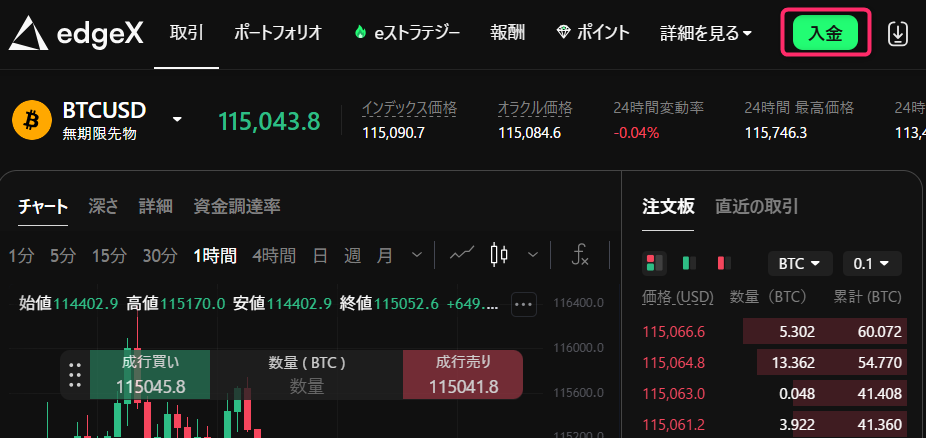Screen dimensions: 926x438
Task: Switch to the 深さ tab
Action: (103, 206)
